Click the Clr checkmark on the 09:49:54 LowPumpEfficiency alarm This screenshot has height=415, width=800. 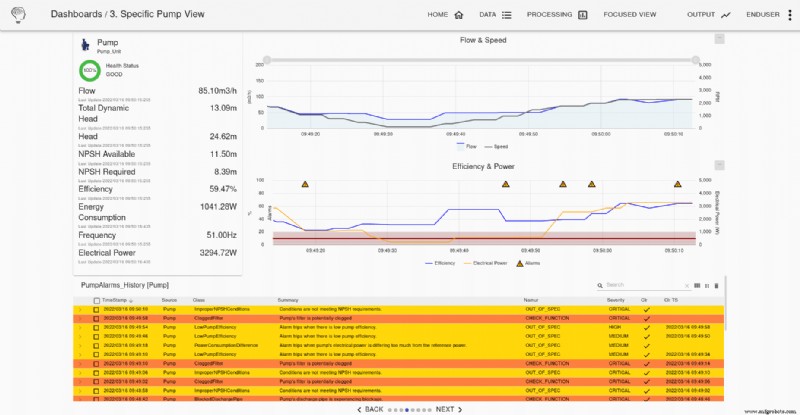click(646, 328)
